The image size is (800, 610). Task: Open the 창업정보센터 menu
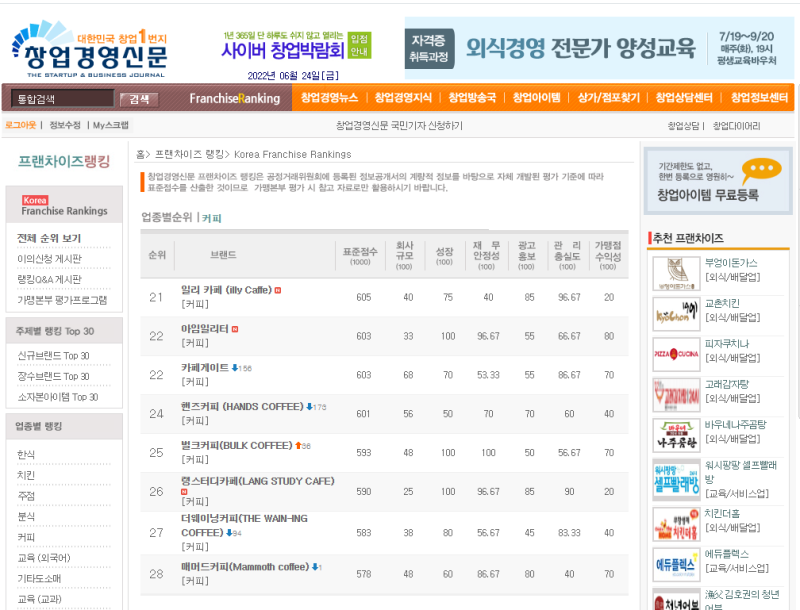(759, 97)
